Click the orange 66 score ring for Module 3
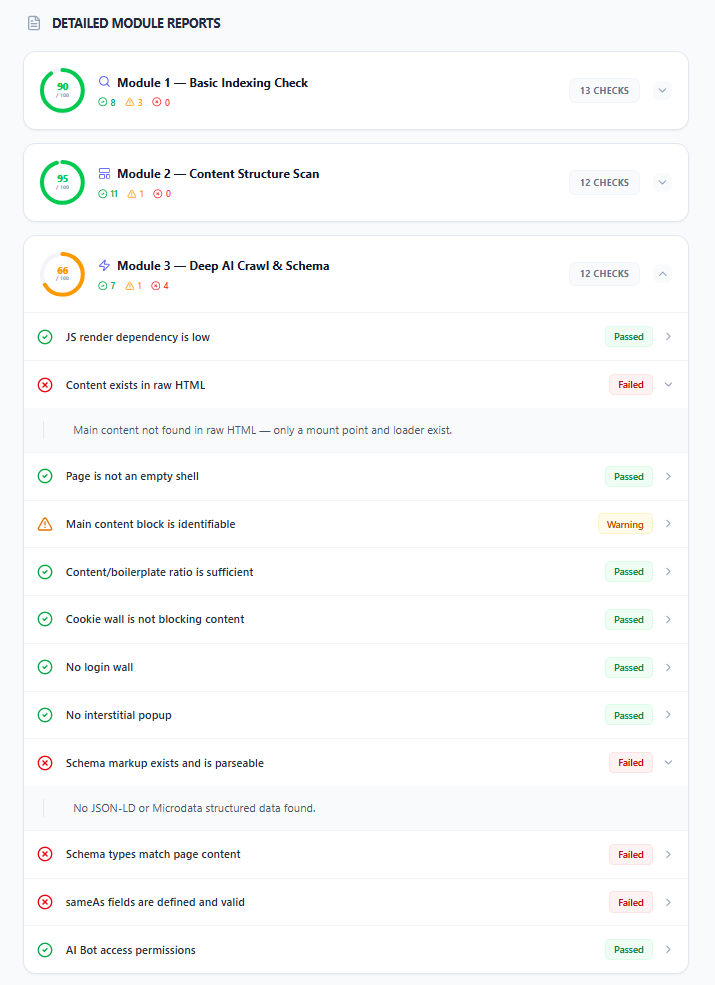The width and height of the screenshot is (715, 985). coord(62,273)
